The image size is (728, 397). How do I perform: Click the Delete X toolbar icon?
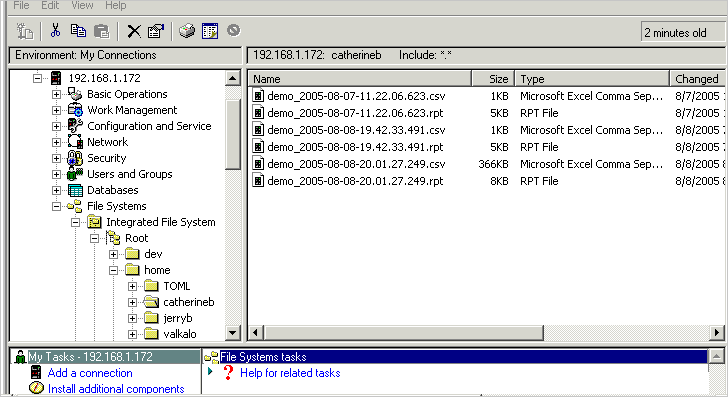(134, 31)
